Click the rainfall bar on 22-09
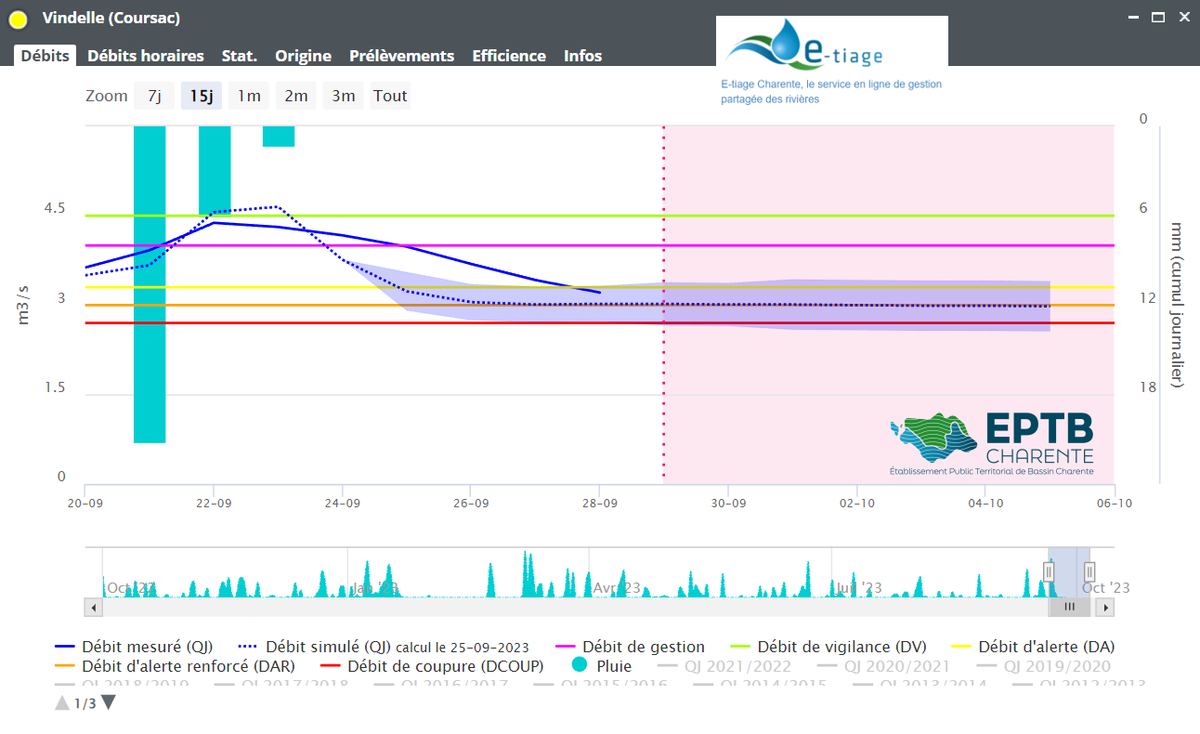This screenshot has height=734, width=1200. click(x=214, y=171)
